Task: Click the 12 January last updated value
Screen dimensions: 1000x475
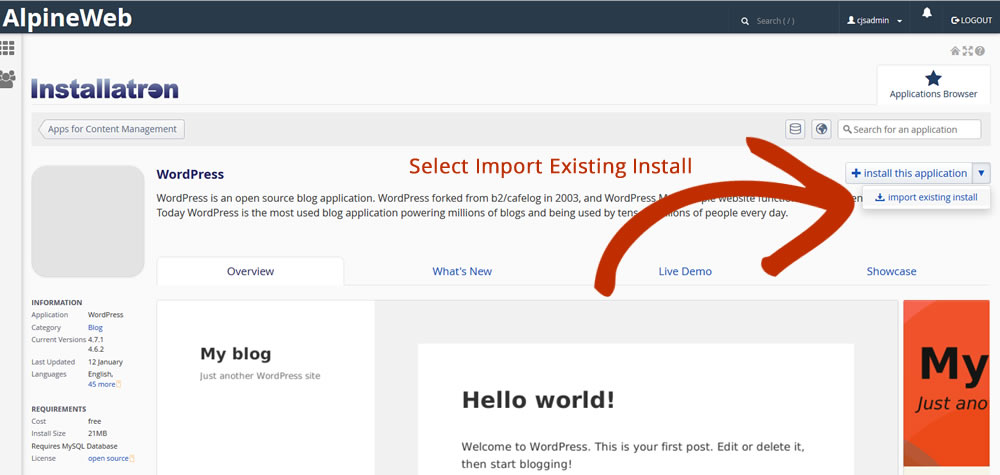Action: pos(105,362)
